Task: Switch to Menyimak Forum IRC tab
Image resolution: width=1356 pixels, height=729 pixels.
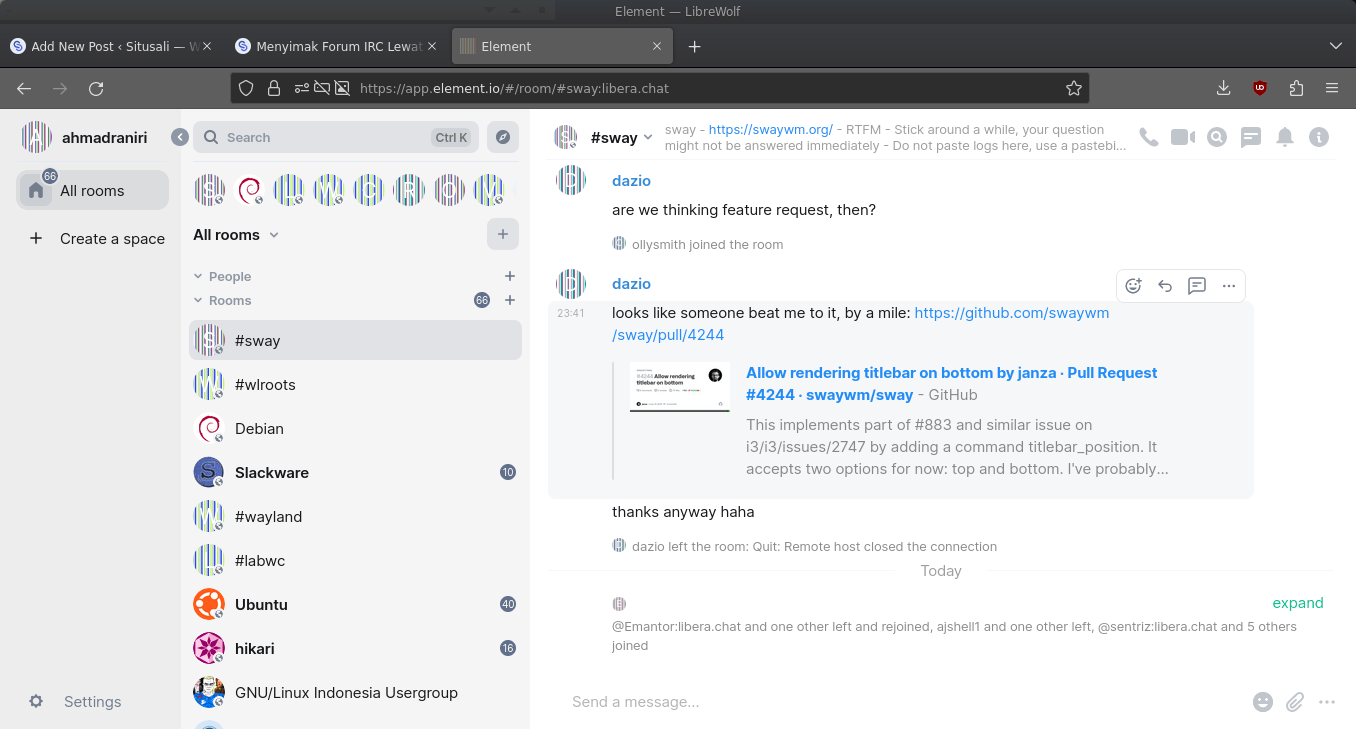Action: click(336, 46)
